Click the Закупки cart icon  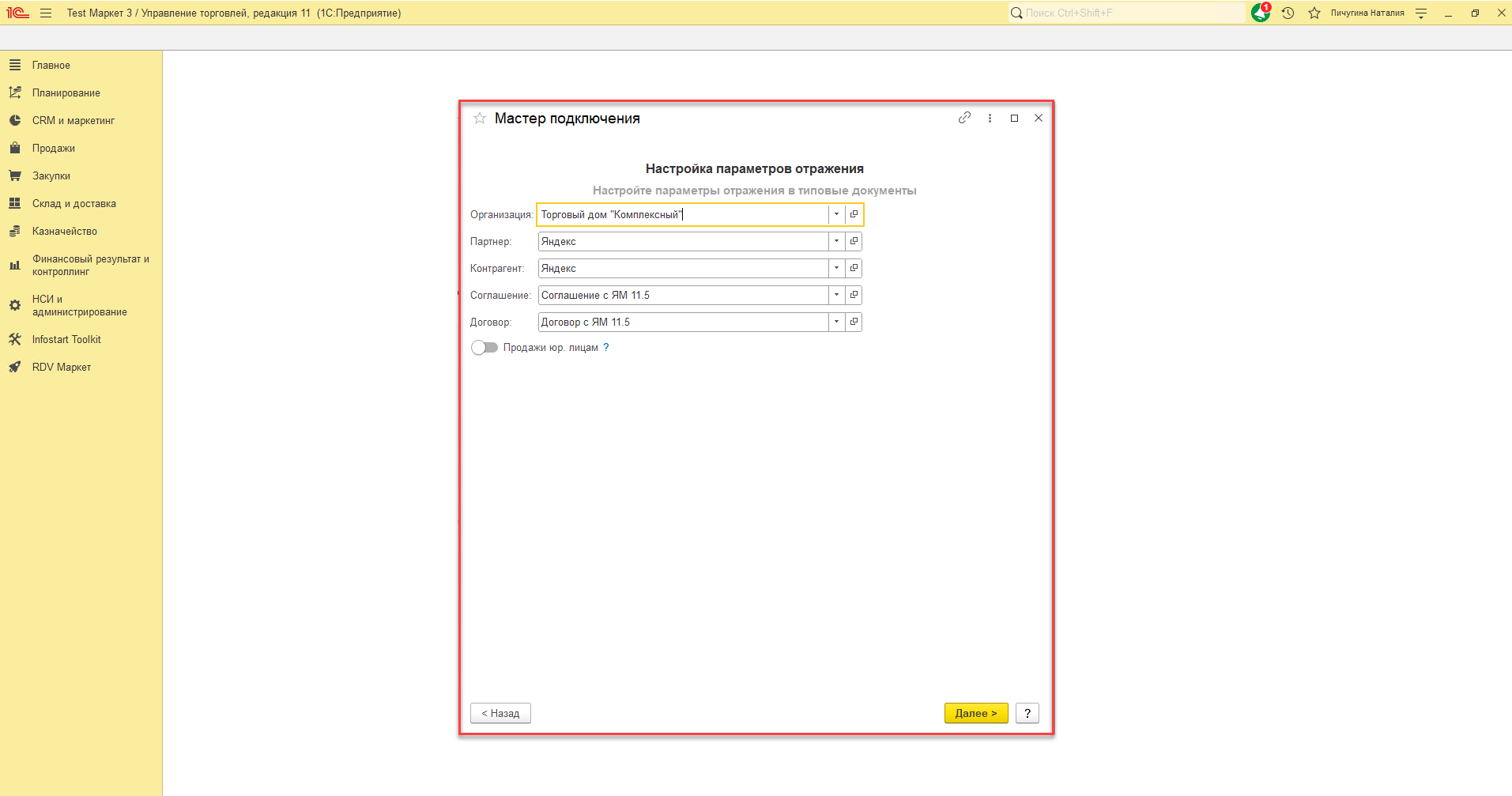pos(15,175)
